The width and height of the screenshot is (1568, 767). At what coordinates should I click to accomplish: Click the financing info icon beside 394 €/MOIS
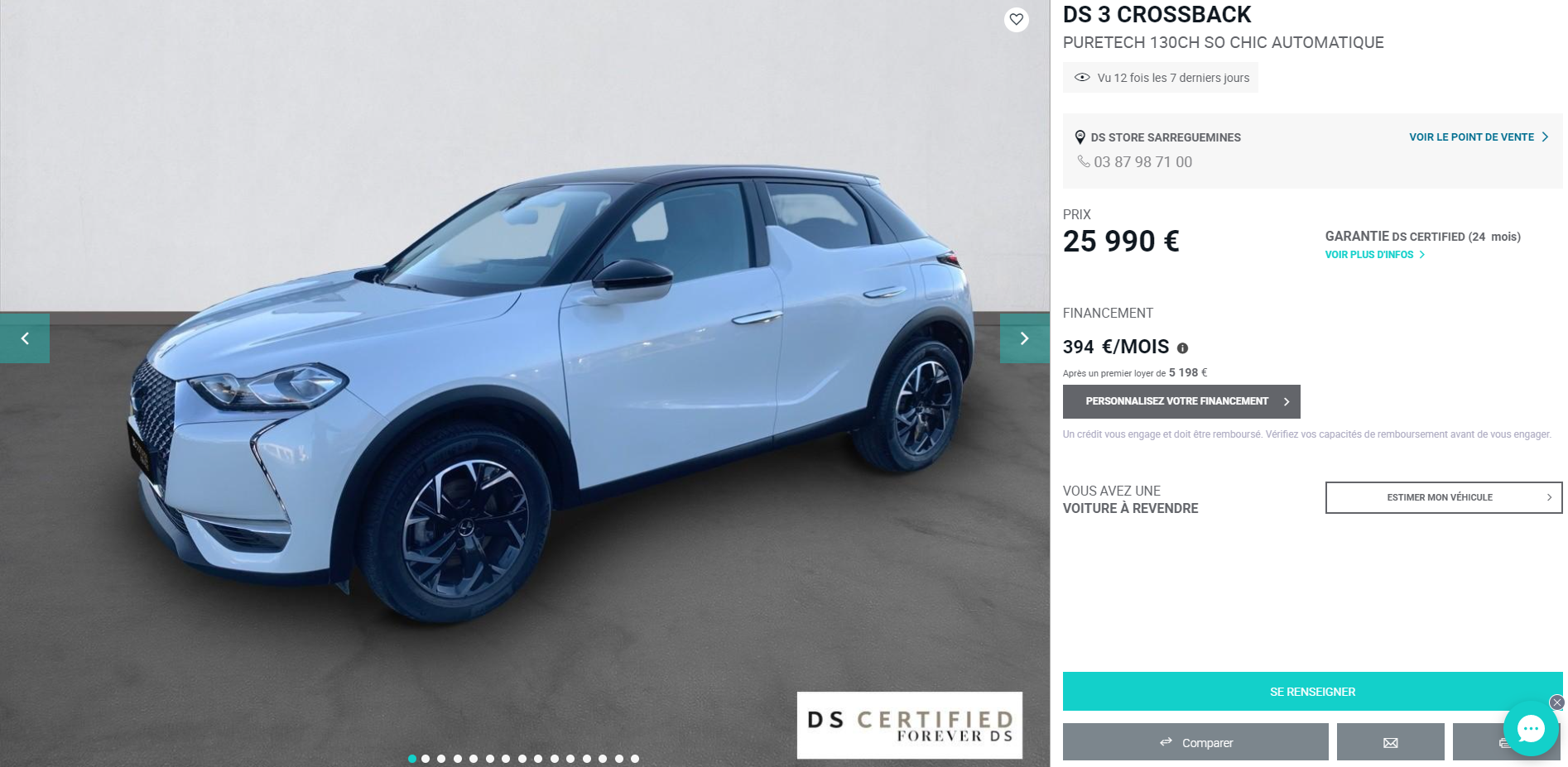pyautogui.click(x=1182, y=348)
